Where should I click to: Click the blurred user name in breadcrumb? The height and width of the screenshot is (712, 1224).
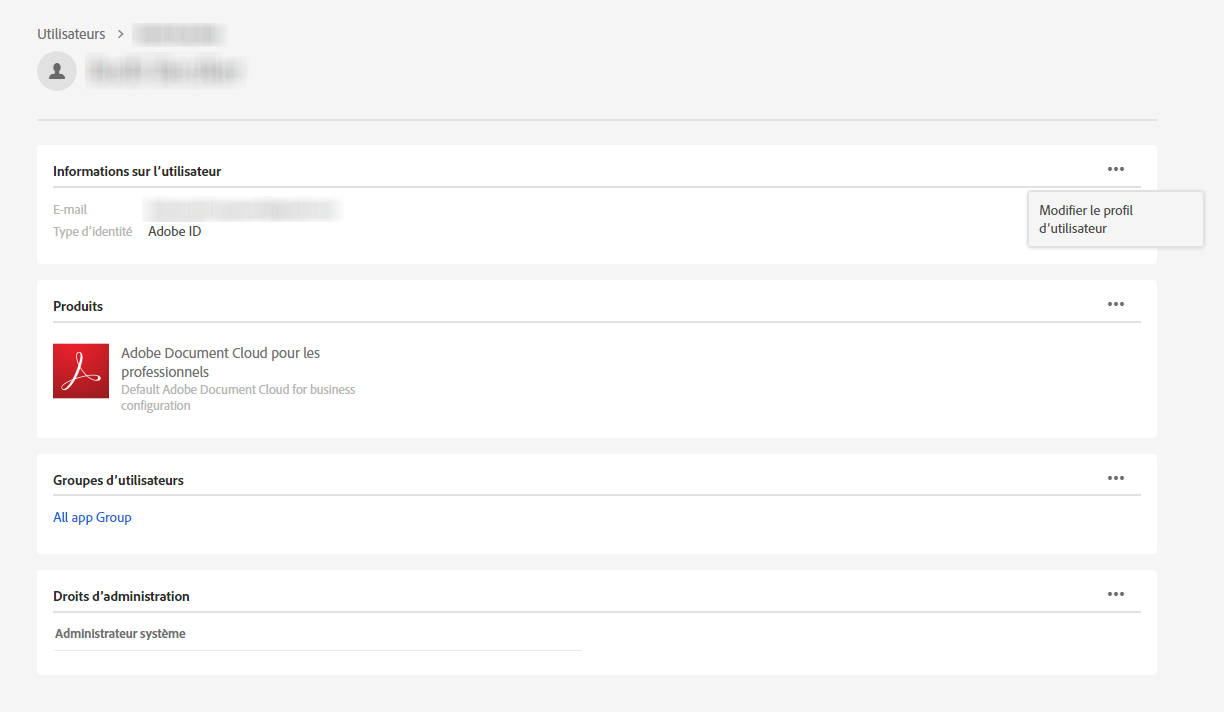click(179, 35)
